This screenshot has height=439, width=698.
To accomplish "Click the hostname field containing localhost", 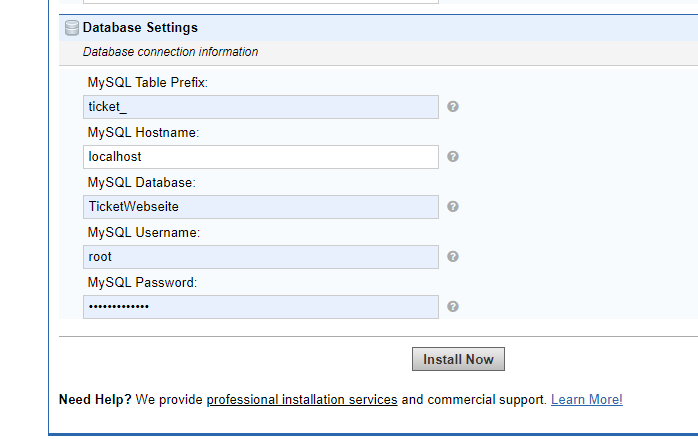I will point(261,157).
